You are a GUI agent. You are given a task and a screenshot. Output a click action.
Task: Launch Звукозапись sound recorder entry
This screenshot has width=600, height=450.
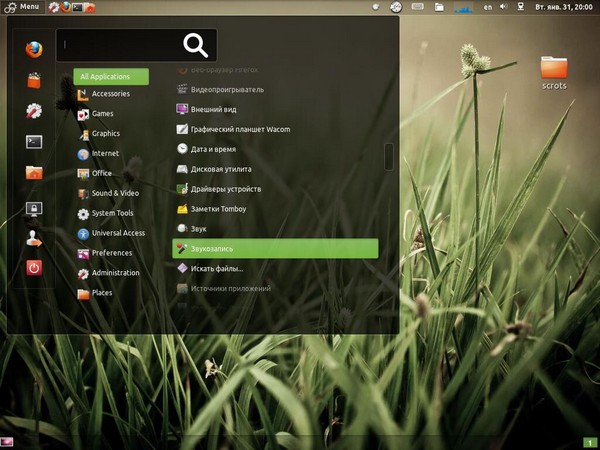pyautogui.click(x=275, y=248)
